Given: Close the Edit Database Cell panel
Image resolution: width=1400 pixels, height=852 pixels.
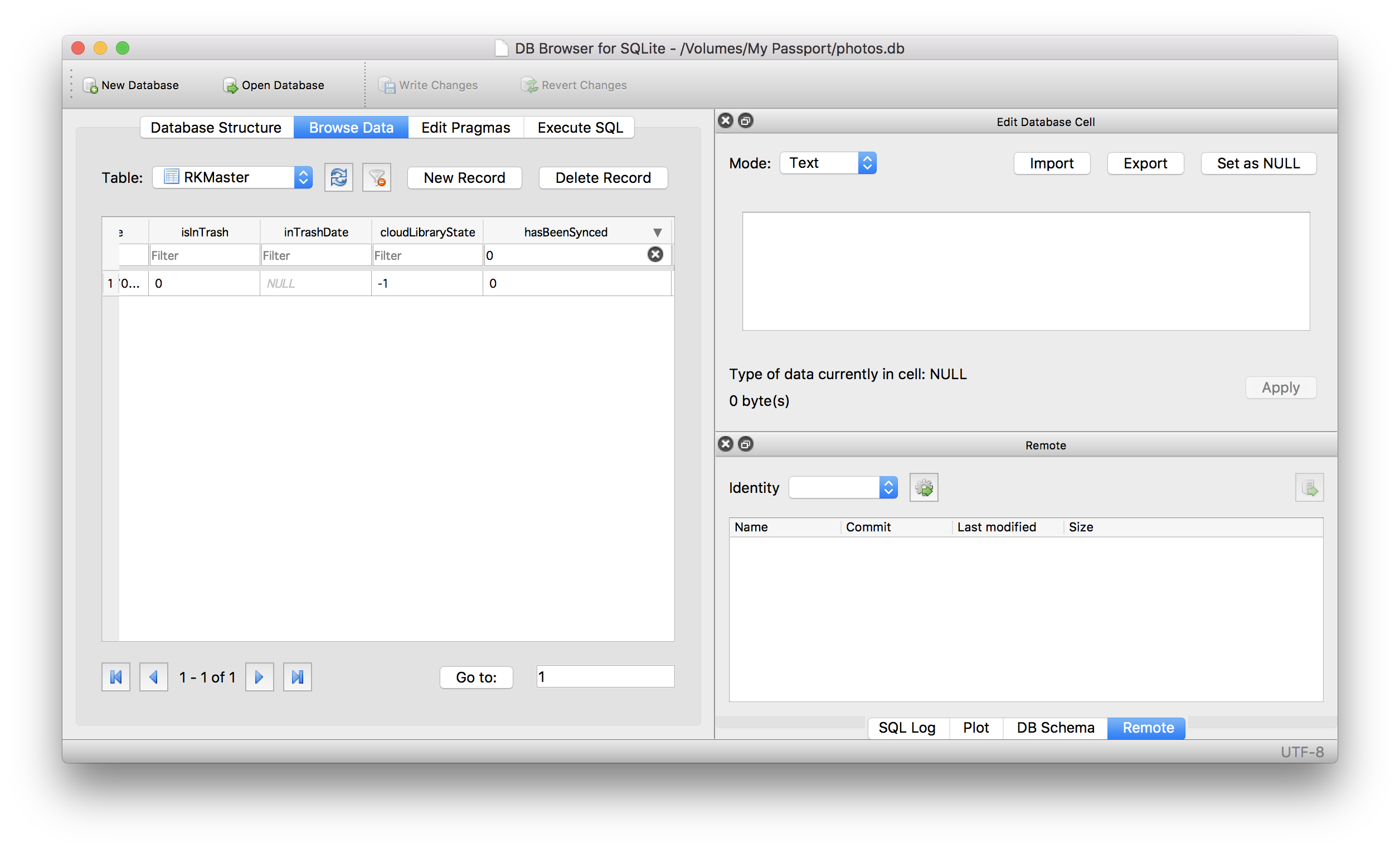Looking at the screenshot, I should 726,120.
